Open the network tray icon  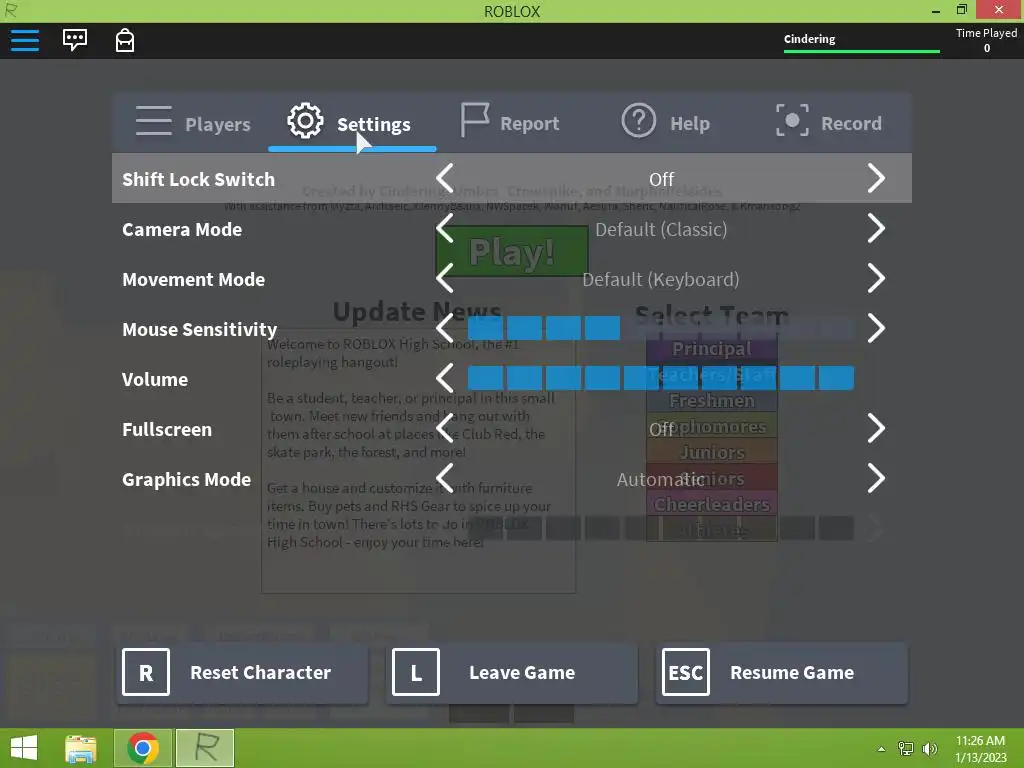click(x=906, y=748)
